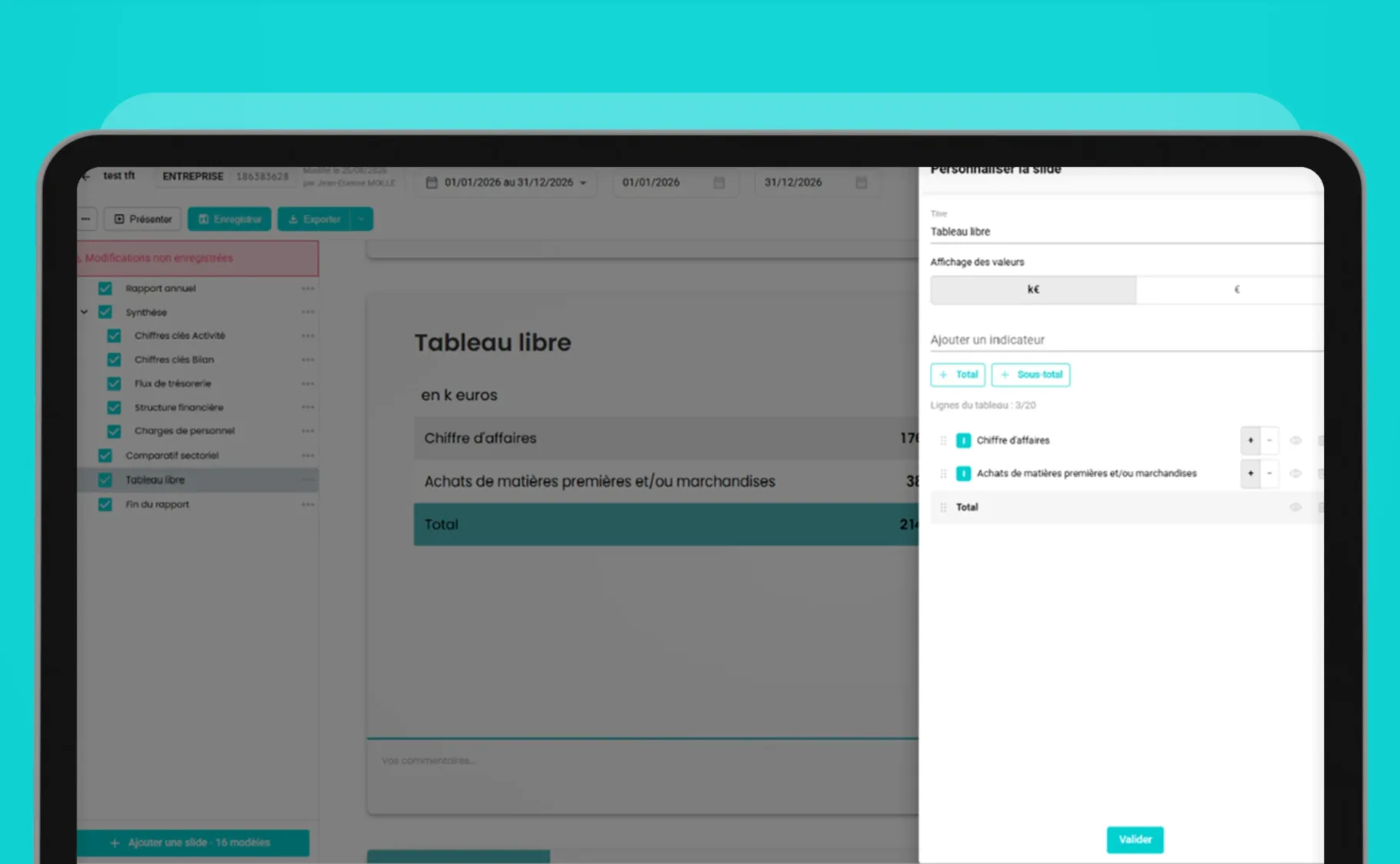Add a Total line
The width and height of the screenshot is (1400, 864).
point(958,375)
